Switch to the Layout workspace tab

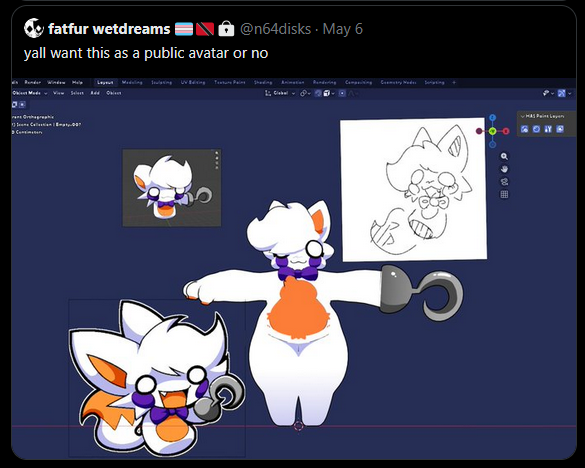[x=105, y=82]
